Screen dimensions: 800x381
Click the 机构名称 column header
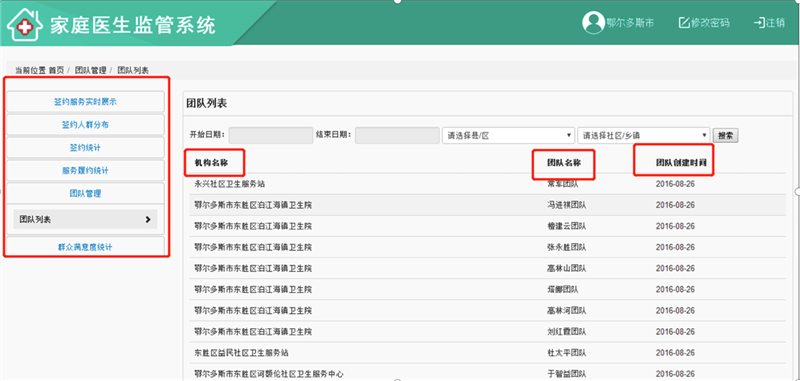click(x=211, y=163)
